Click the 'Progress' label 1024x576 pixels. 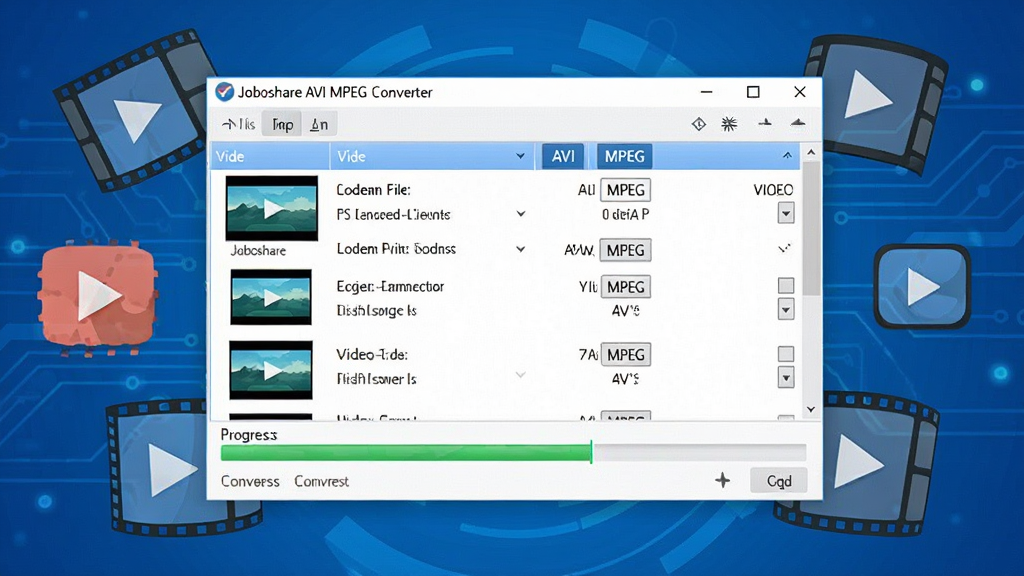[x=249, y=435]
